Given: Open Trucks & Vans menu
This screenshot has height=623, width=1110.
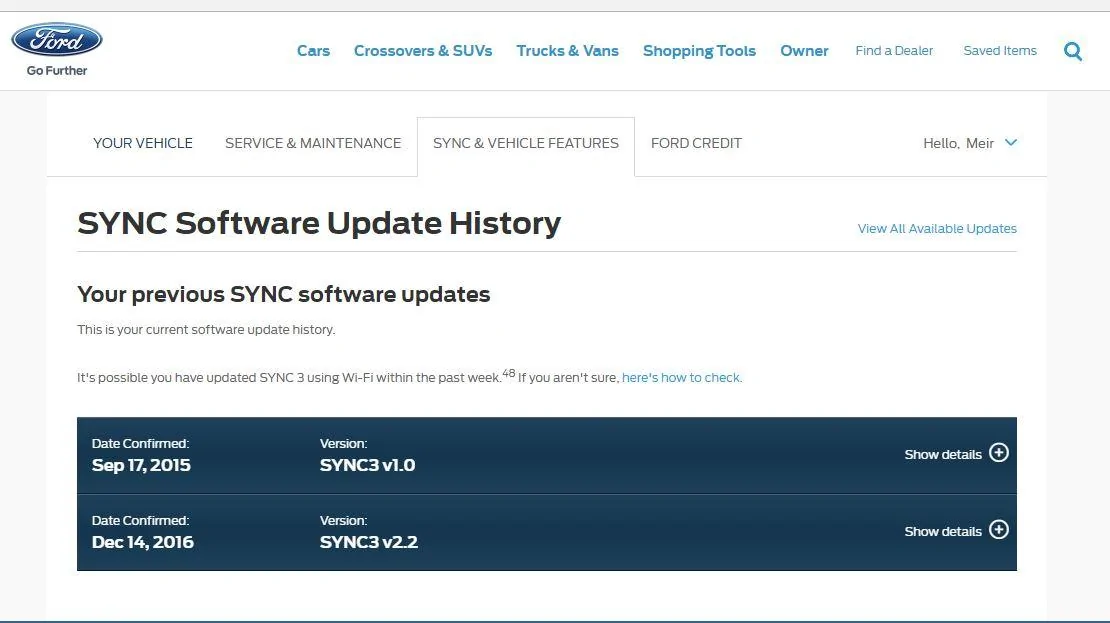Looking at the screenshot, I should tap(568, 51).
